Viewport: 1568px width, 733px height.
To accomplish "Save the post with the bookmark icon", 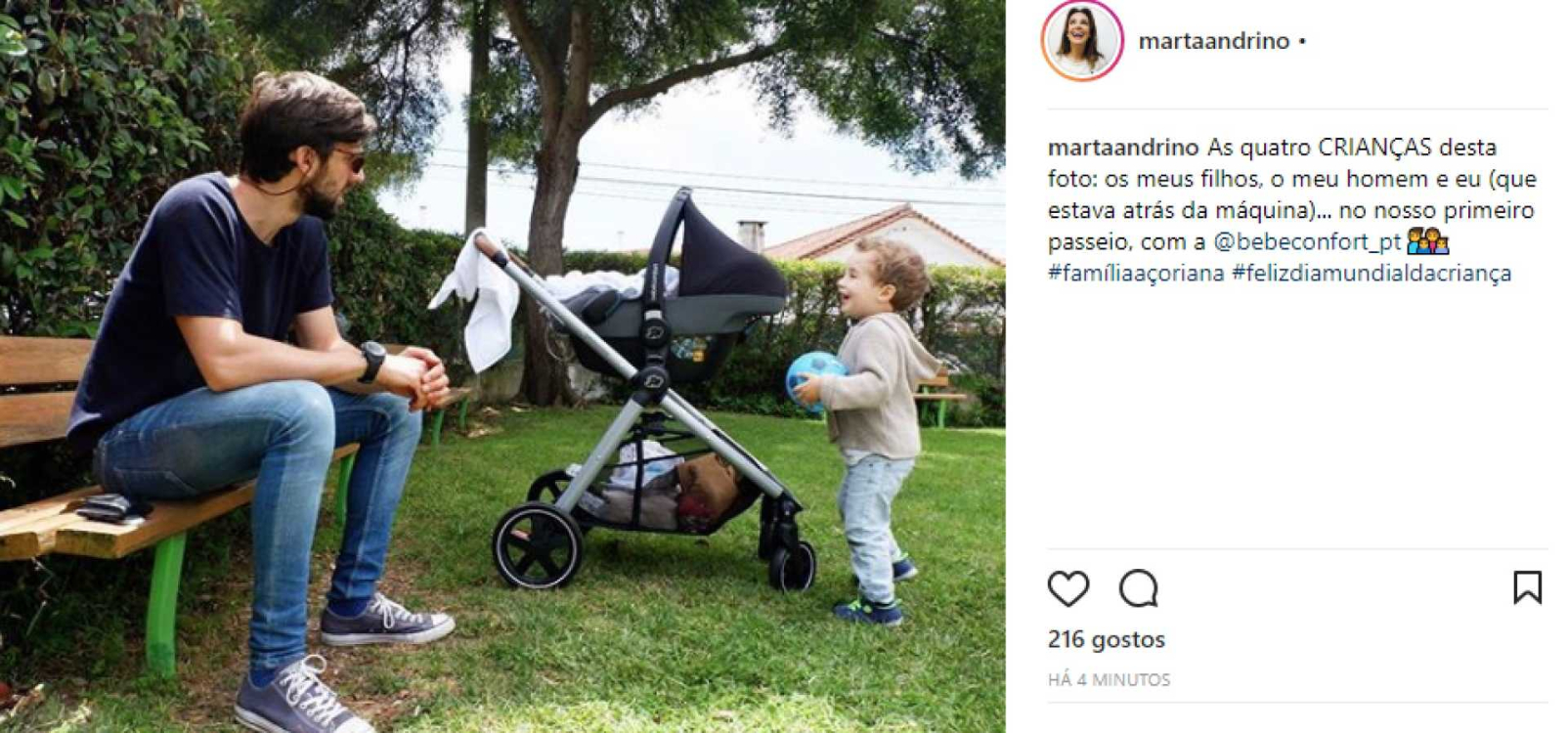I will pos(1527,587).
